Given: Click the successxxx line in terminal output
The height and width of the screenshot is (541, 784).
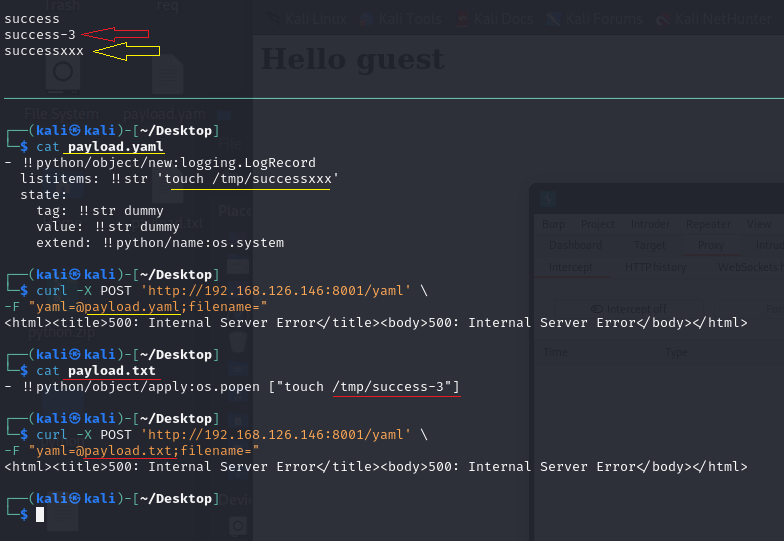Looking at the screenshot, I should tap(44, 51).
